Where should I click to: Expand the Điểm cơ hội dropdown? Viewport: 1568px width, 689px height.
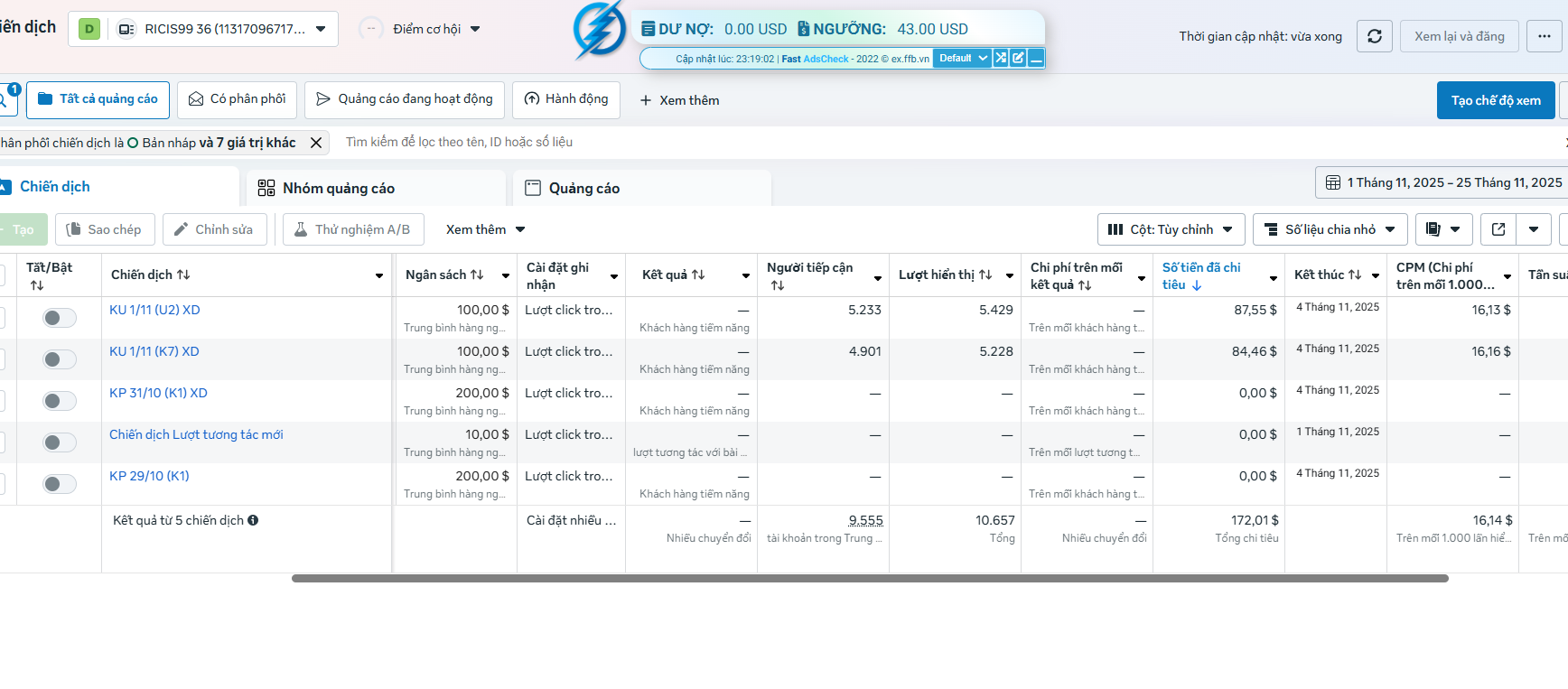click(x=475, y=29)
